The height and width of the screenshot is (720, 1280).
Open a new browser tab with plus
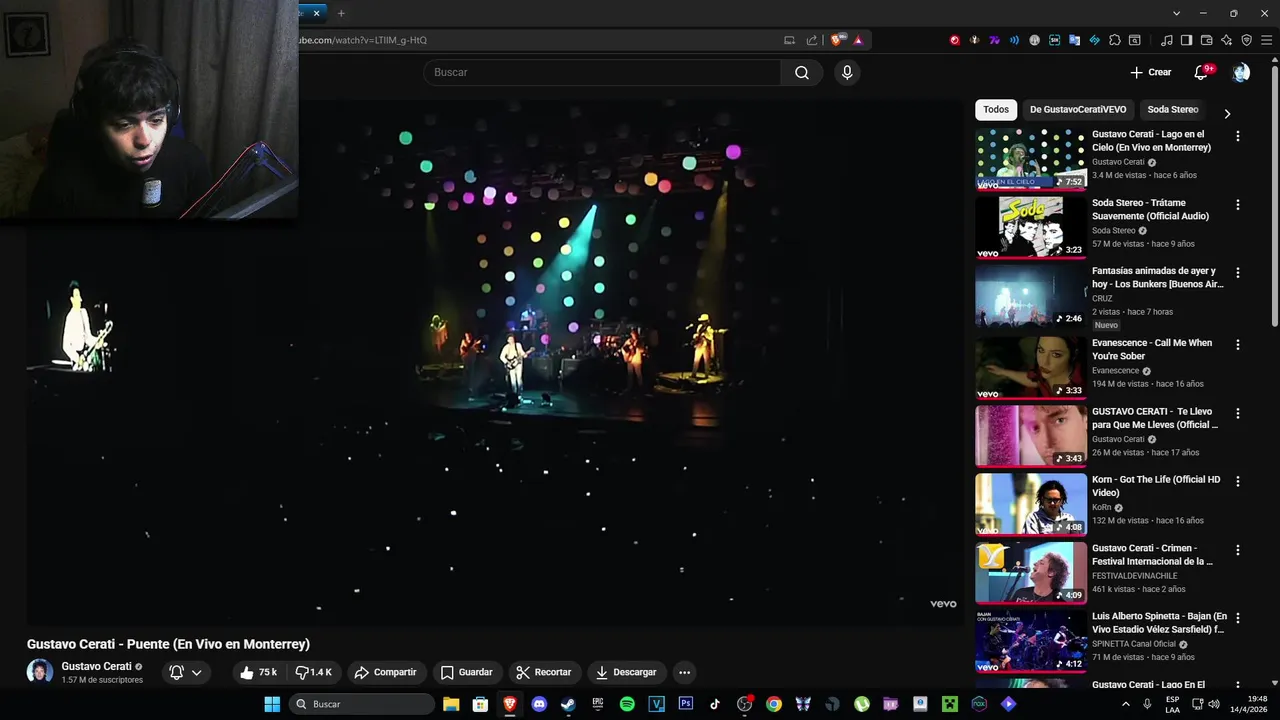(x=341, y=13)
